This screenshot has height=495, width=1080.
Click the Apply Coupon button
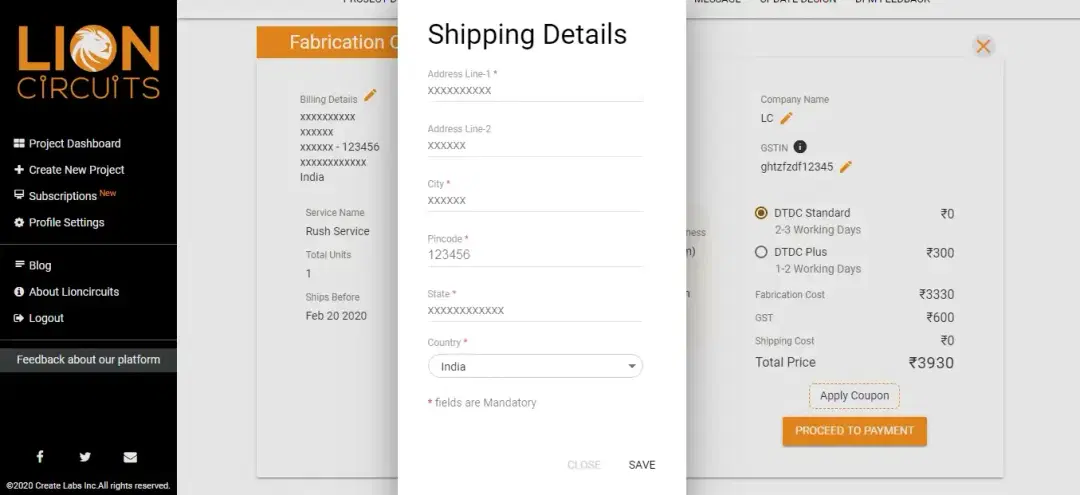pos(854,396)
